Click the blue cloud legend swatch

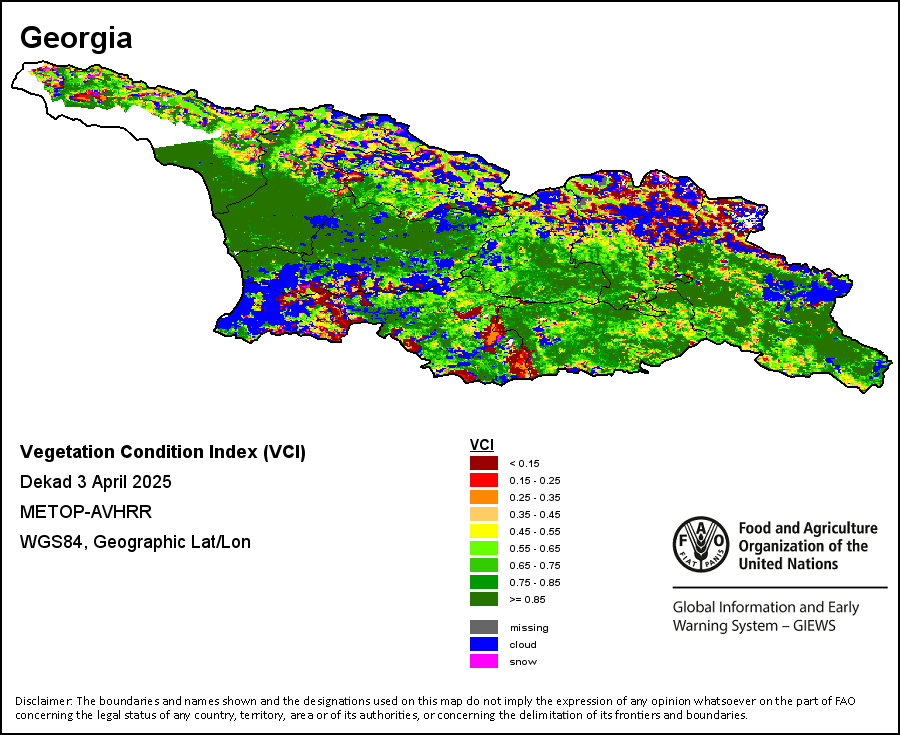484,644
